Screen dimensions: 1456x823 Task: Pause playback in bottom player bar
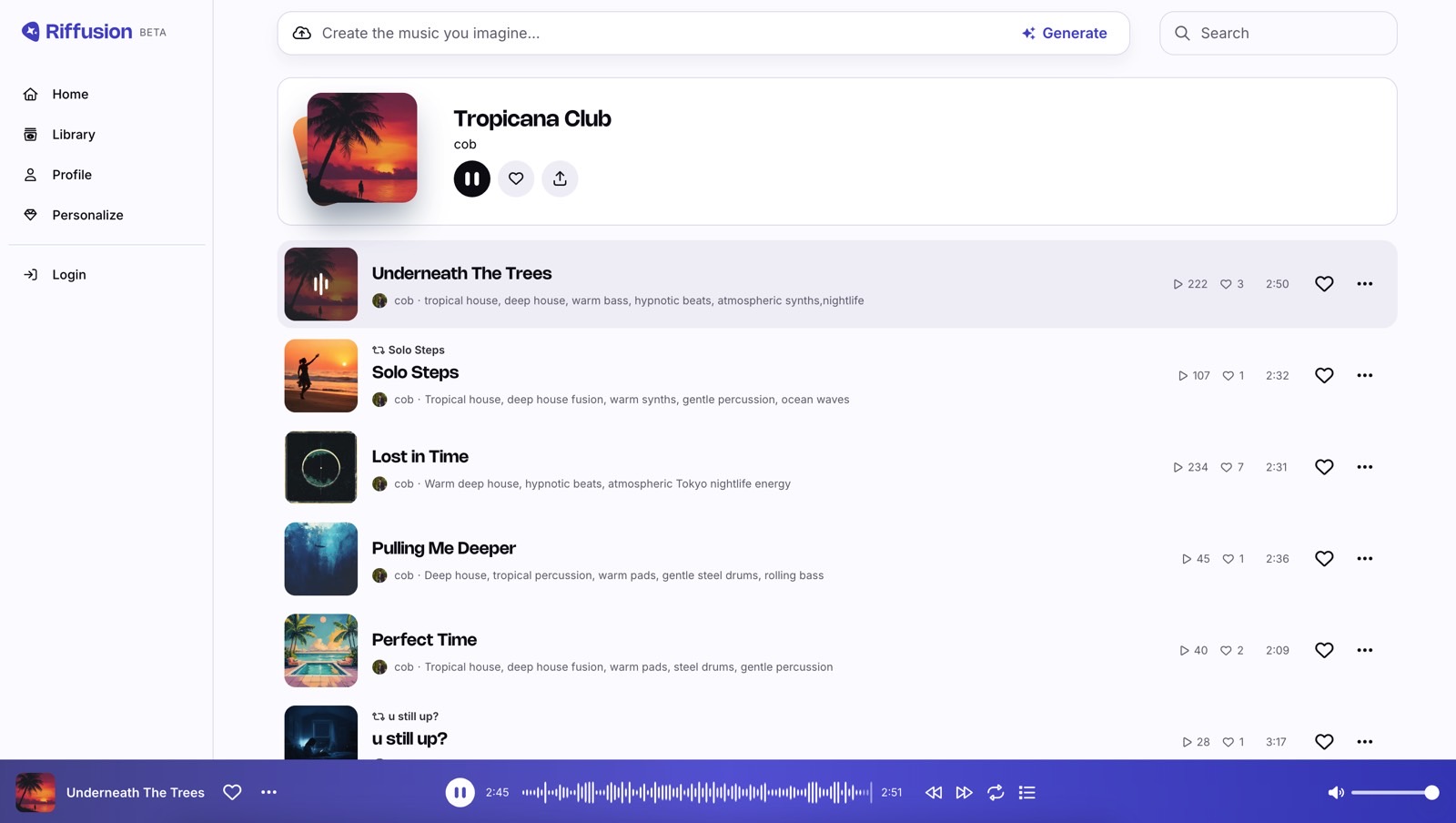(x=460, y=792)
